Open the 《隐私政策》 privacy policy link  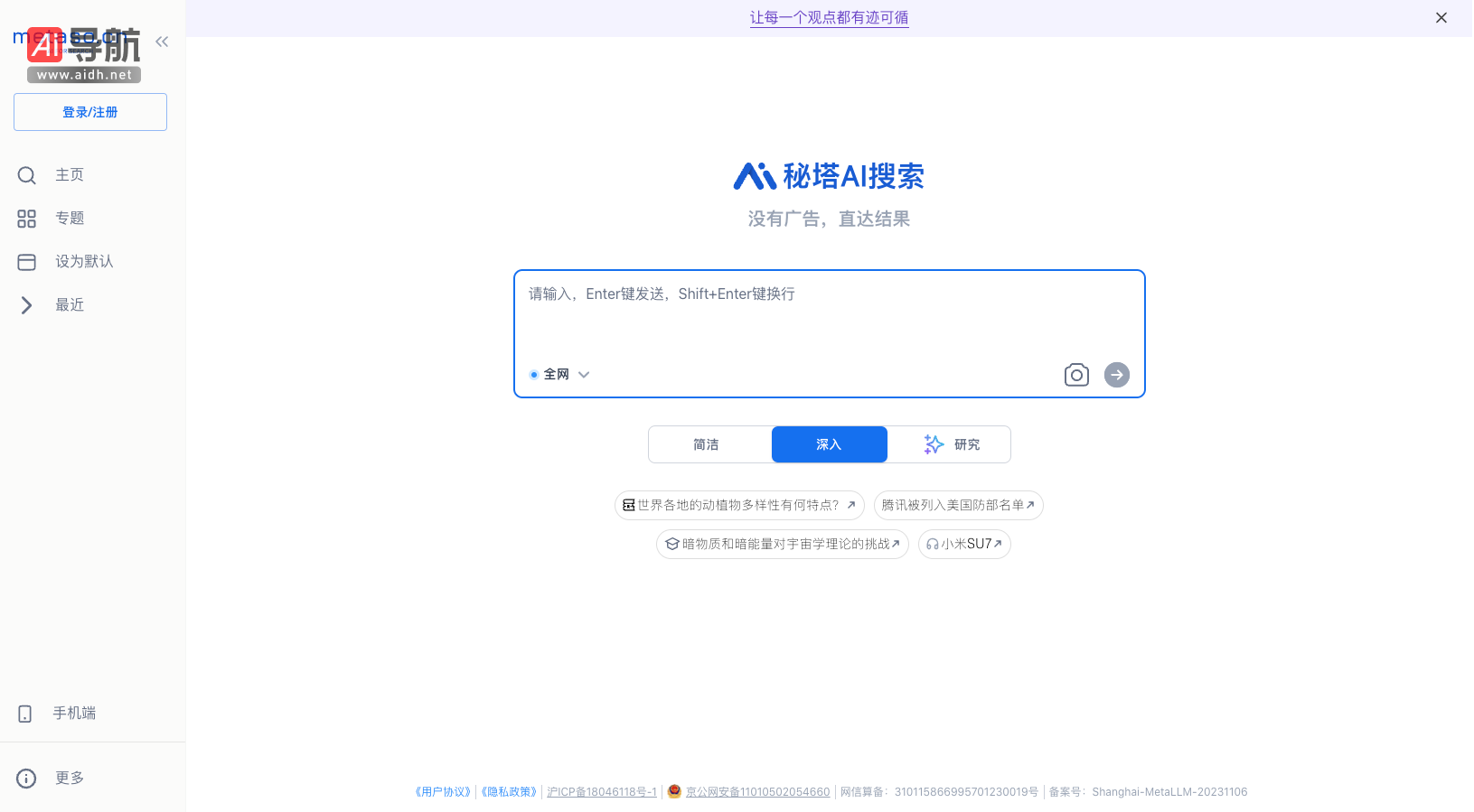click(509, 792)
